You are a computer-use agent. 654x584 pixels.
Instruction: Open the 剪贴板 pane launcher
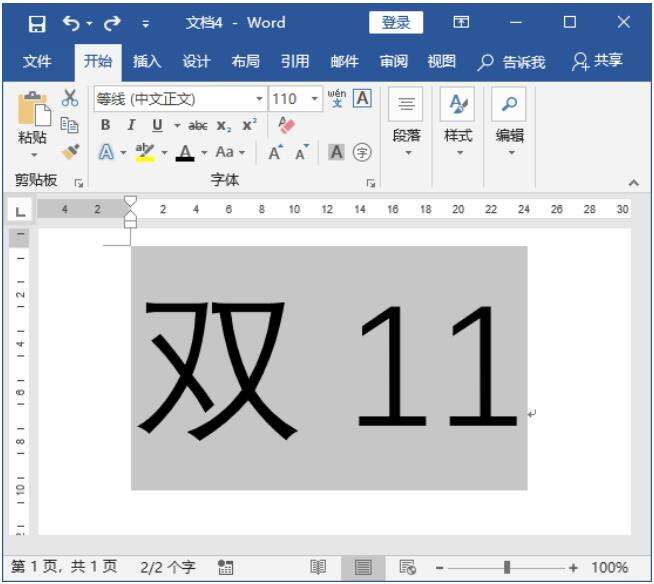[78, 183]
